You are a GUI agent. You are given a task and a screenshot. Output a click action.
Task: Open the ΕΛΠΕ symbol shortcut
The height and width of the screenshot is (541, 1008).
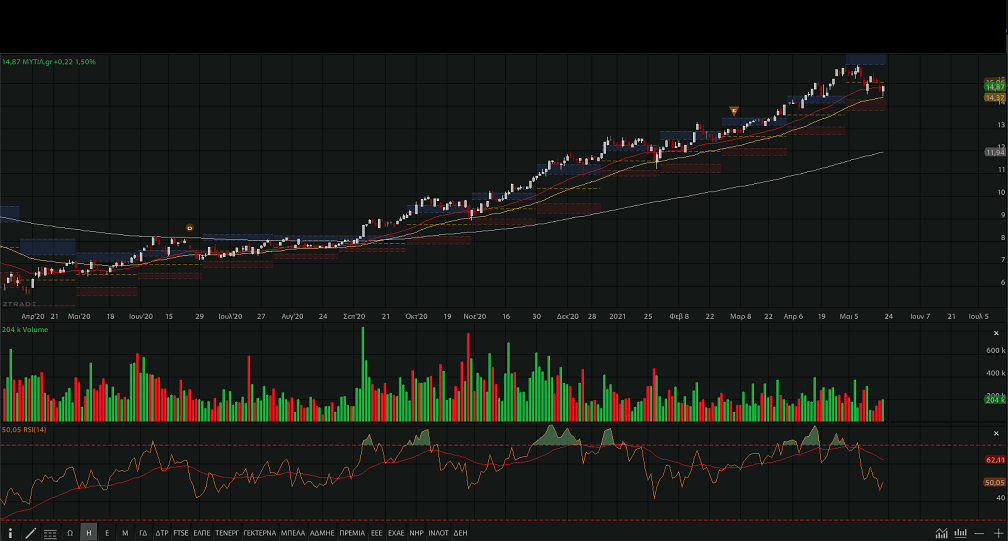pyautogui.click(x=202, y=533)
